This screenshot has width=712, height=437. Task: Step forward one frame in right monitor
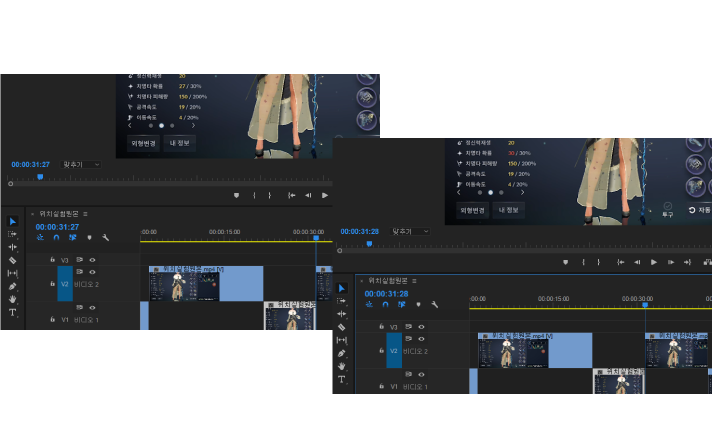(x=671, y=262)
